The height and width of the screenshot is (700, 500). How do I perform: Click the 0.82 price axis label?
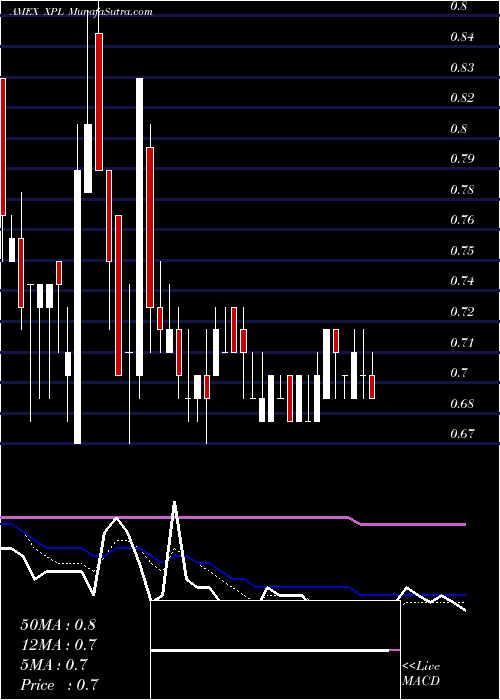(x=462, y=98)
